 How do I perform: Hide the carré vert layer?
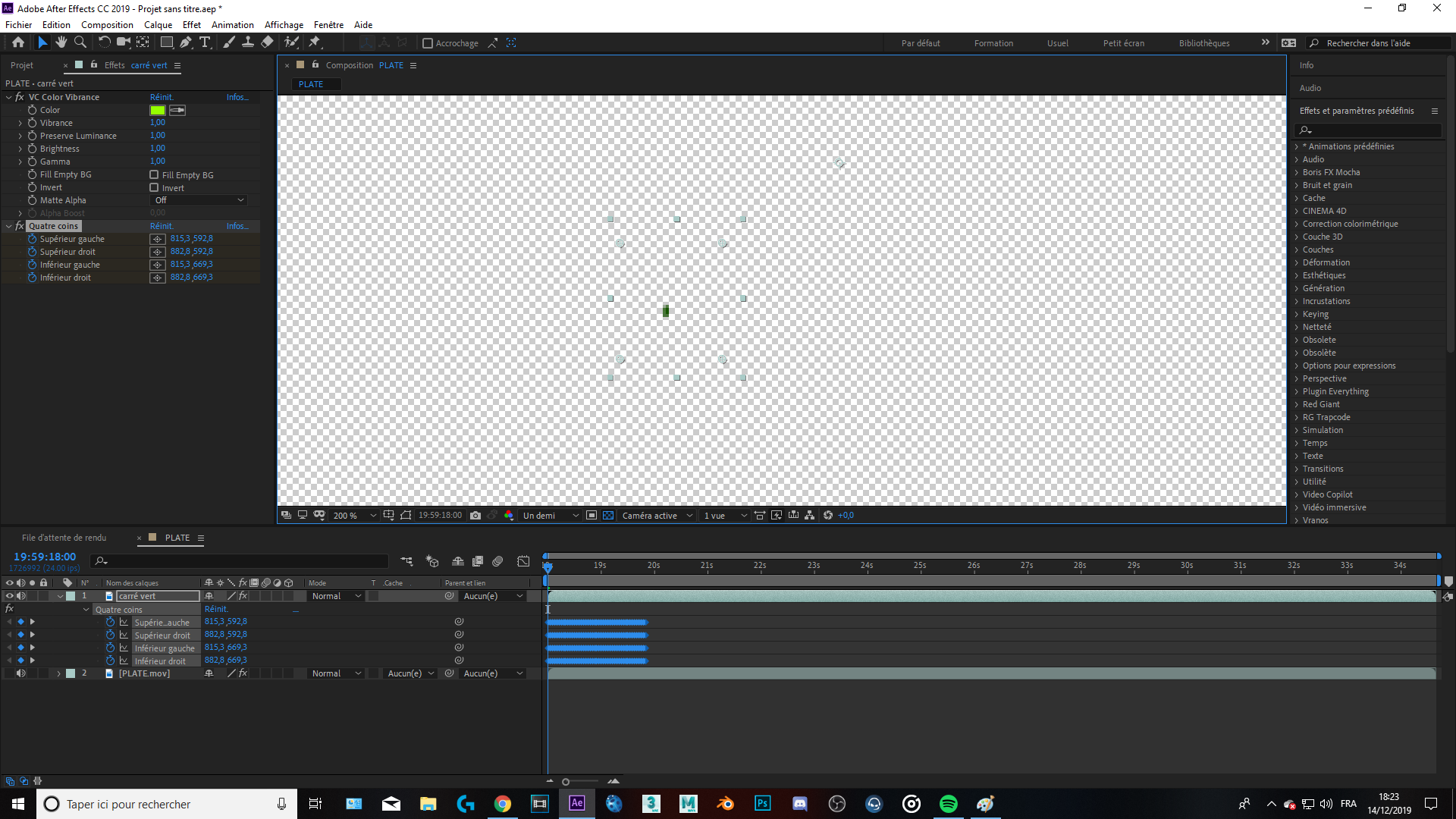[x=9, y=596]
